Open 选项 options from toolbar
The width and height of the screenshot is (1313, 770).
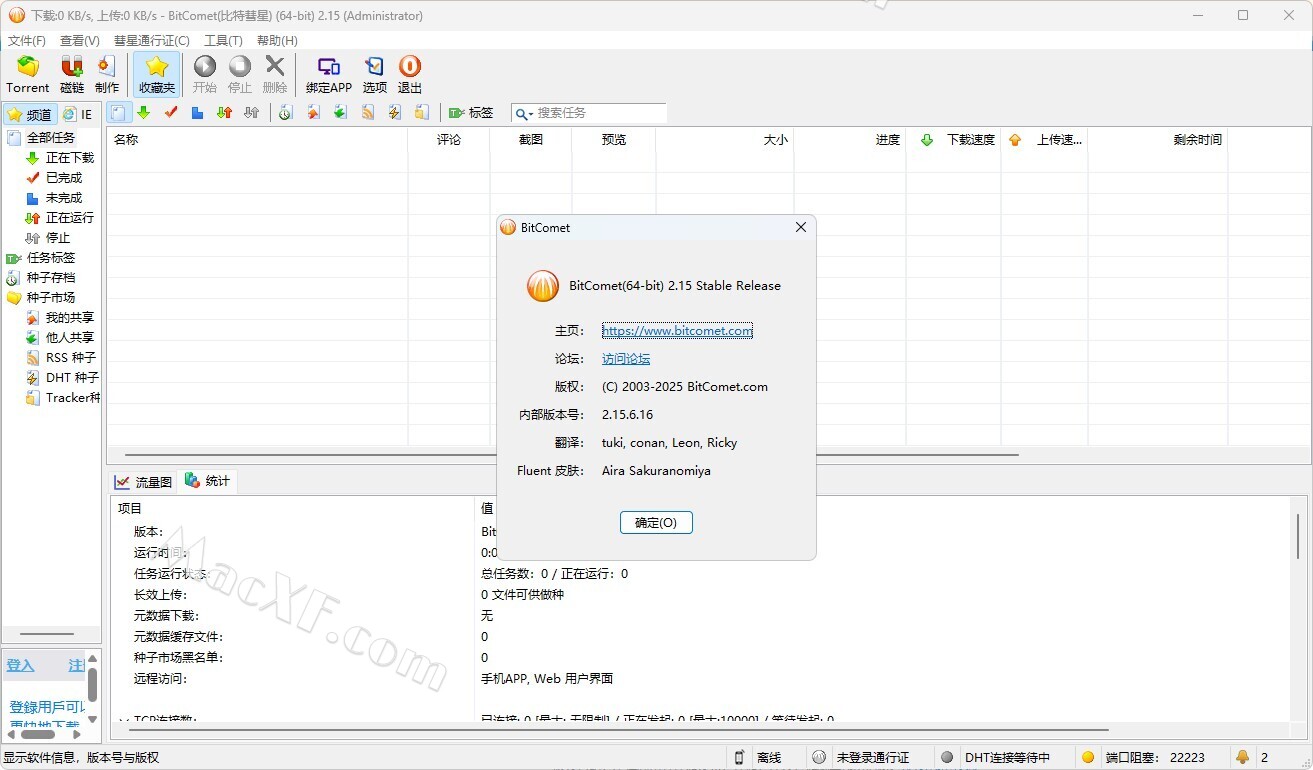pyautogui.click(x=375, y=75)
